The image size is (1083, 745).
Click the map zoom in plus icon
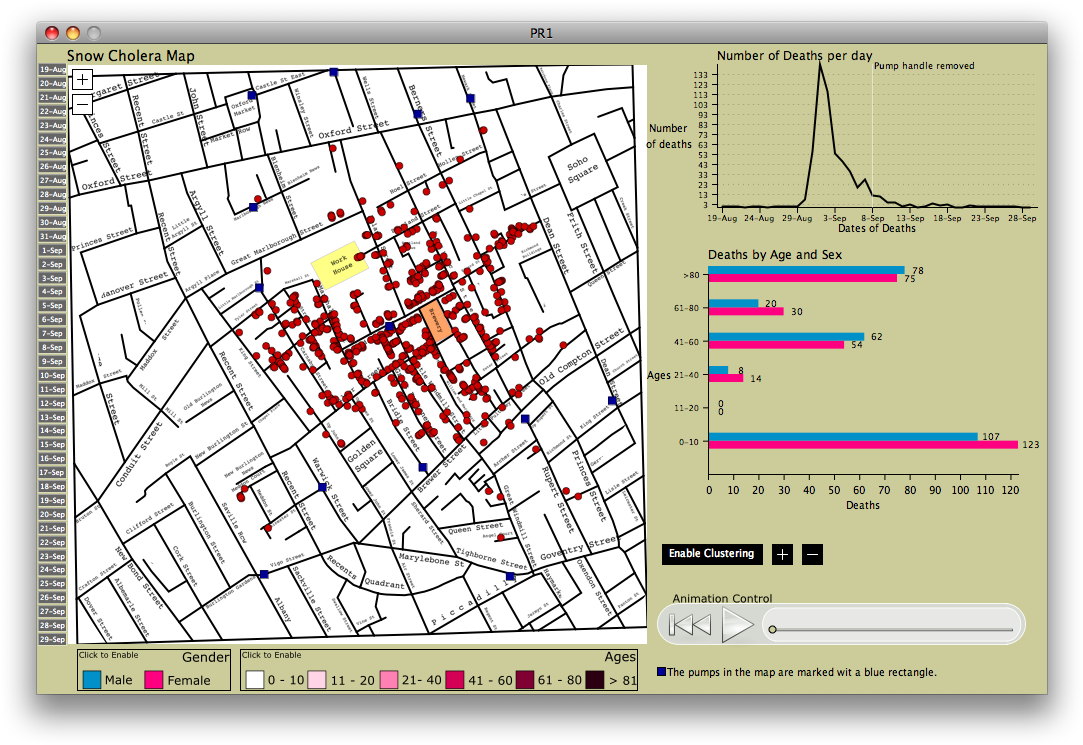coord(82,78)
